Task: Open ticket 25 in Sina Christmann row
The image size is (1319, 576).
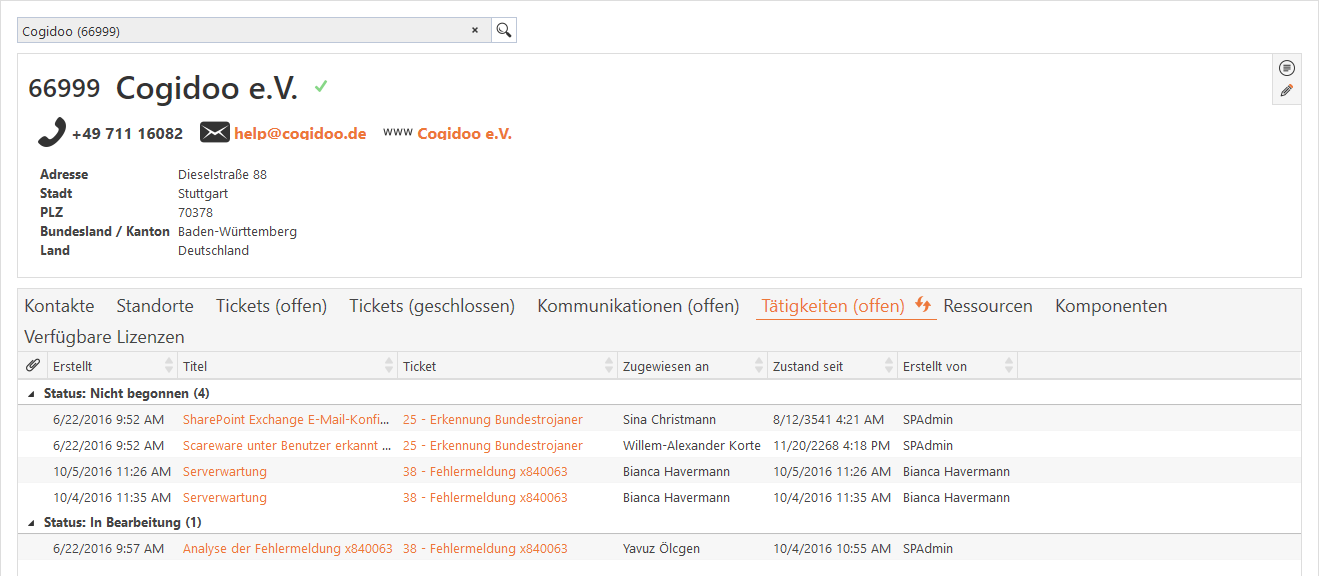Action: (493, 420)
